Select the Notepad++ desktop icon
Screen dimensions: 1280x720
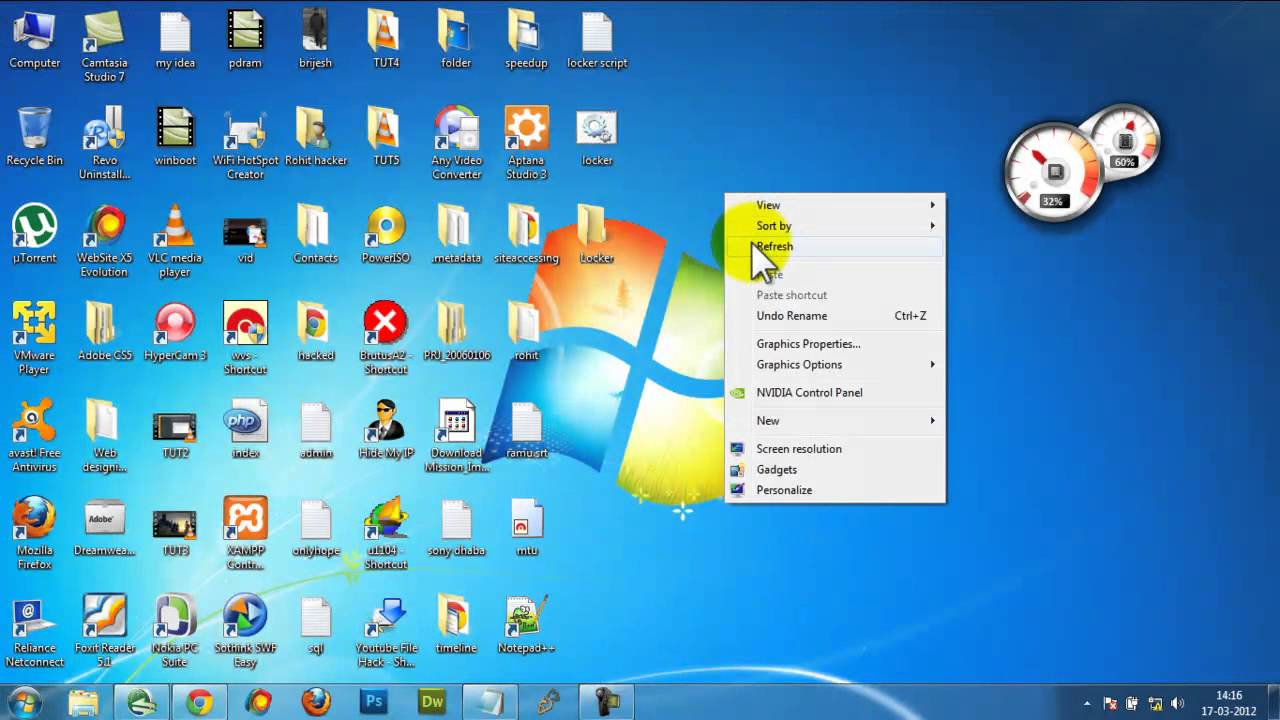(526, 625)
